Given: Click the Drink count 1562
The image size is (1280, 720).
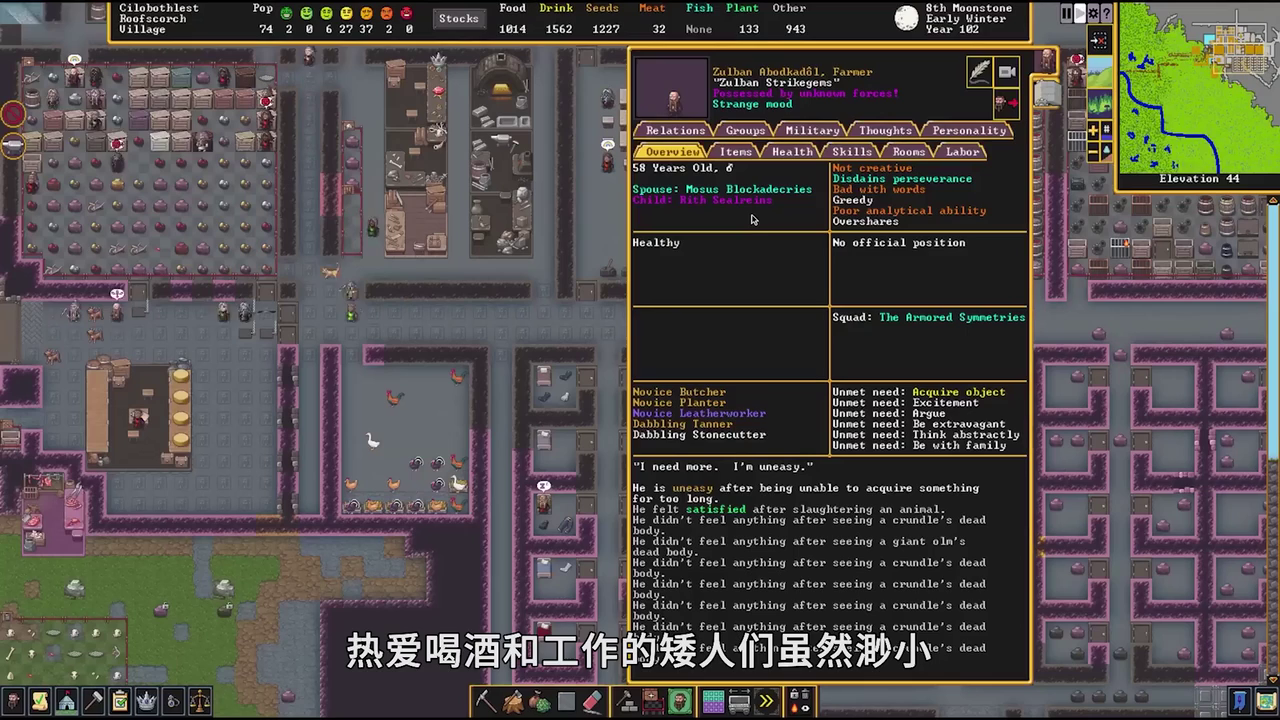Looking at the screenshot, I should (557, 29).
